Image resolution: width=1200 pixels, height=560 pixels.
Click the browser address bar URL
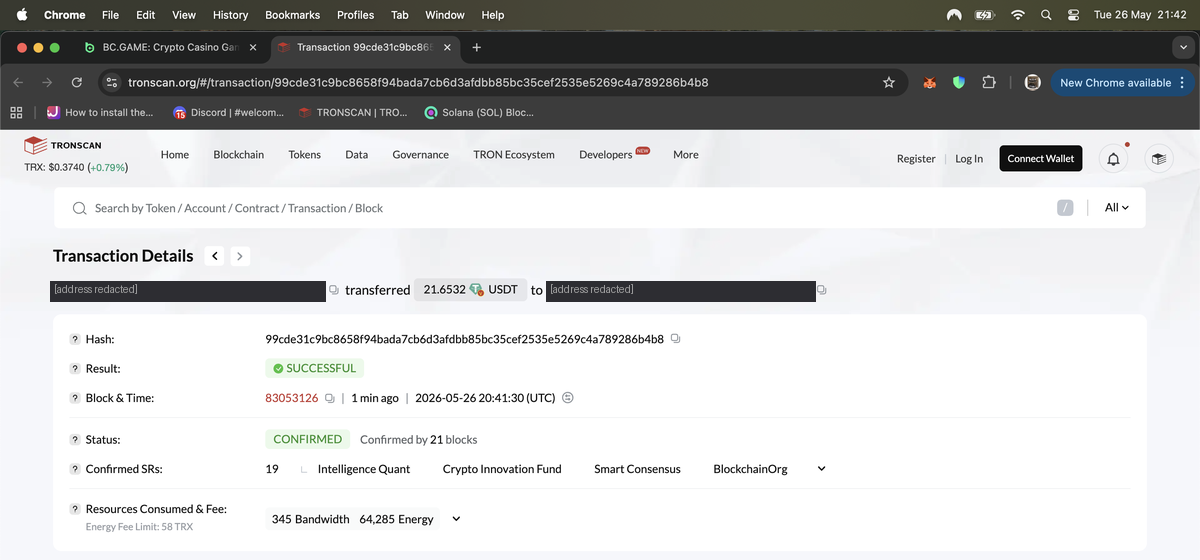pyautogui.click(x=418, y=82)
